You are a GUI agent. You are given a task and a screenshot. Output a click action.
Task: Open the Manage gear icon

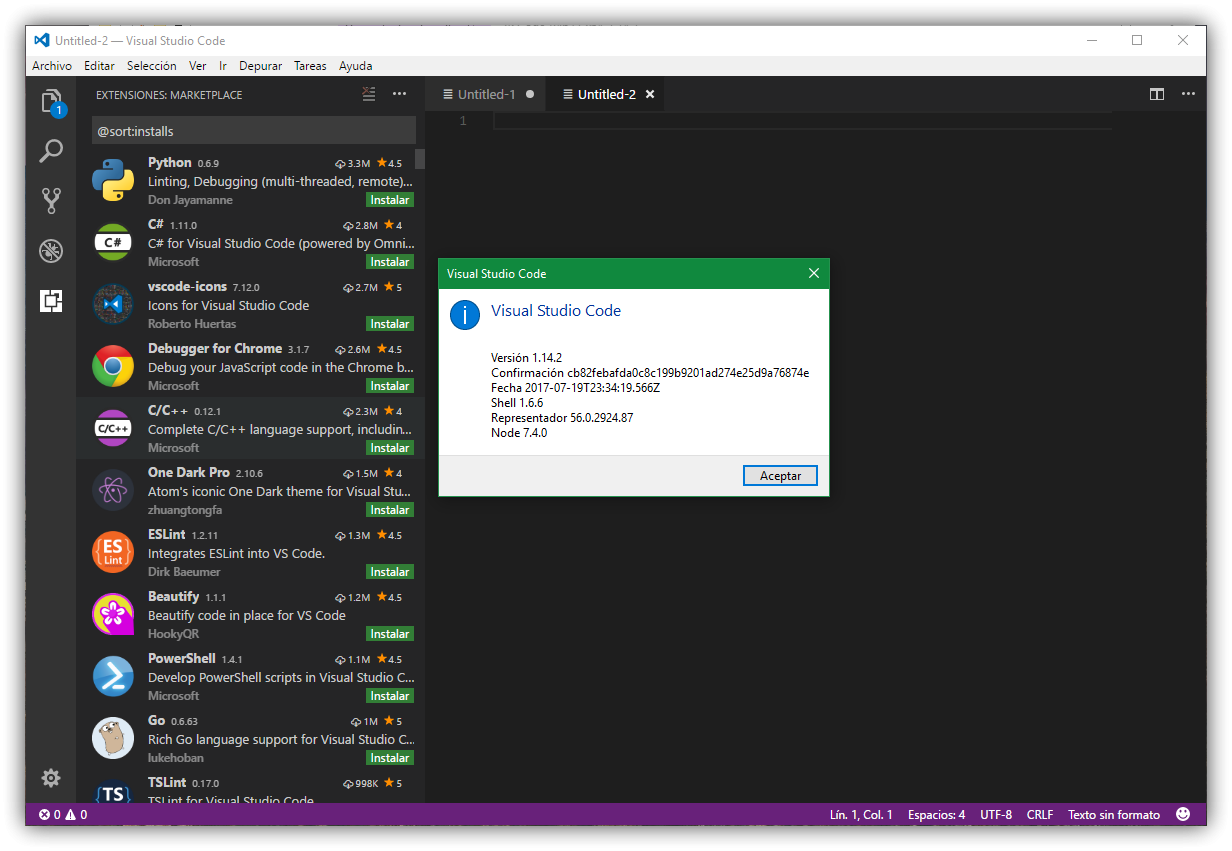tap(51, 778)
